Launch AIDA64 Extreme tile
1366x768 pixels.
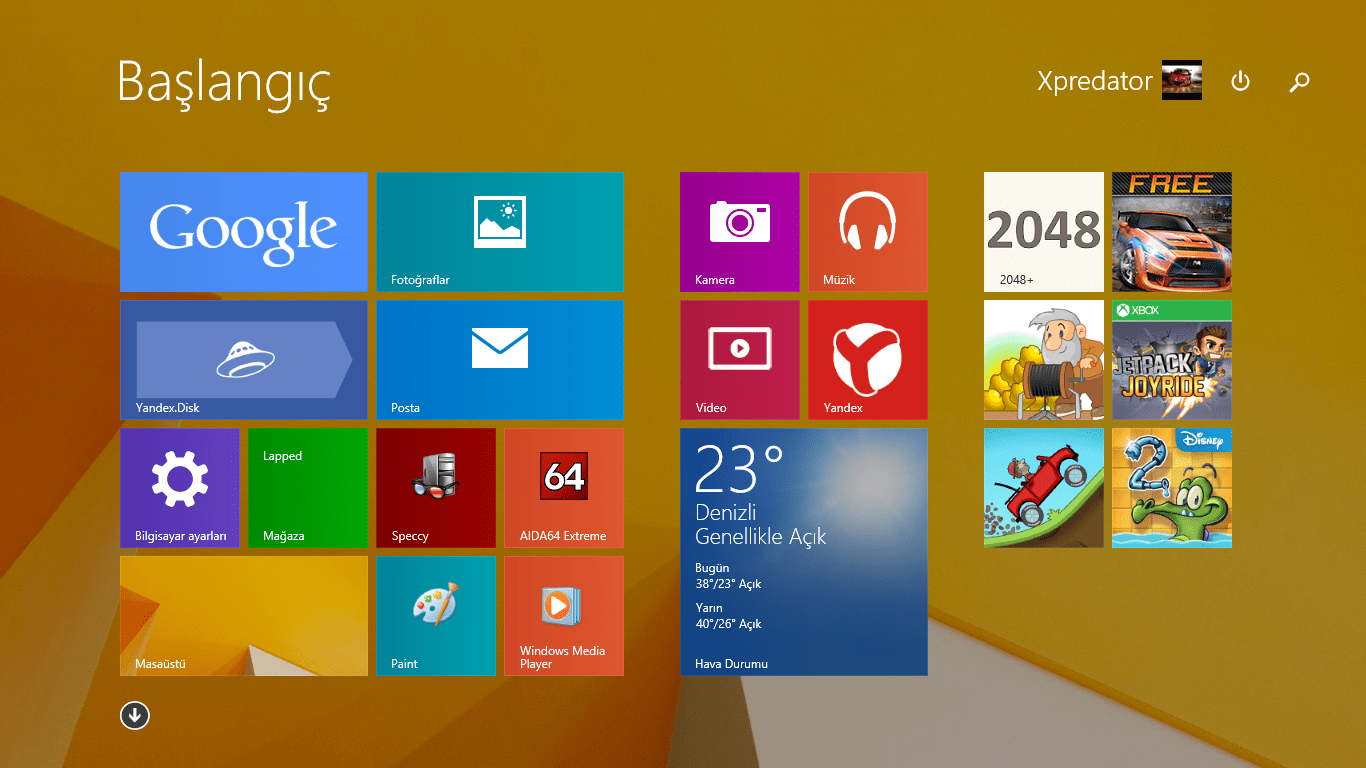(564, 488)
